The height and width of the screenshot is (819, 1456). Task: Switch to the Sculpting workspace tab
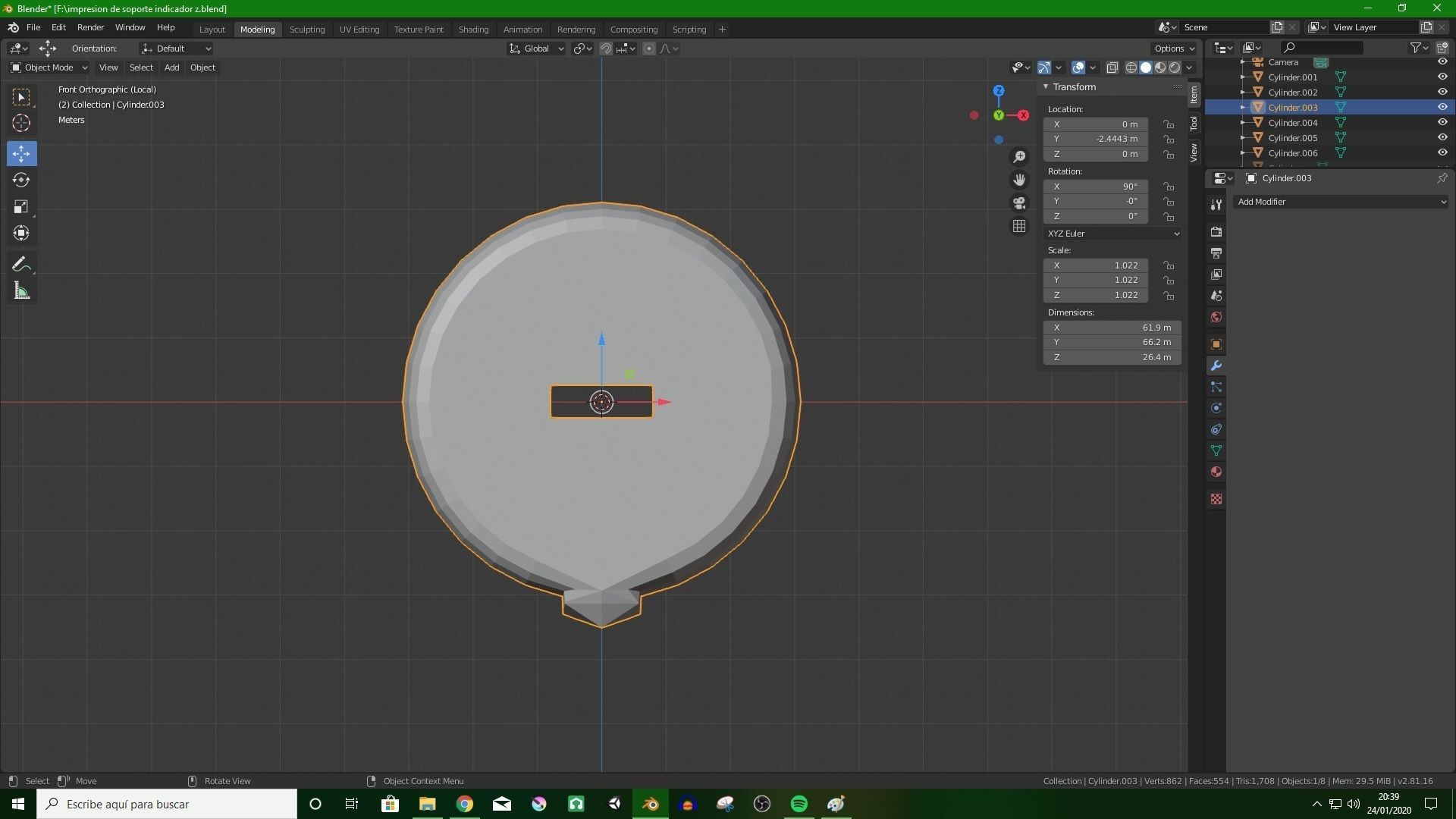pyautogui.click(x=306, y=29)
